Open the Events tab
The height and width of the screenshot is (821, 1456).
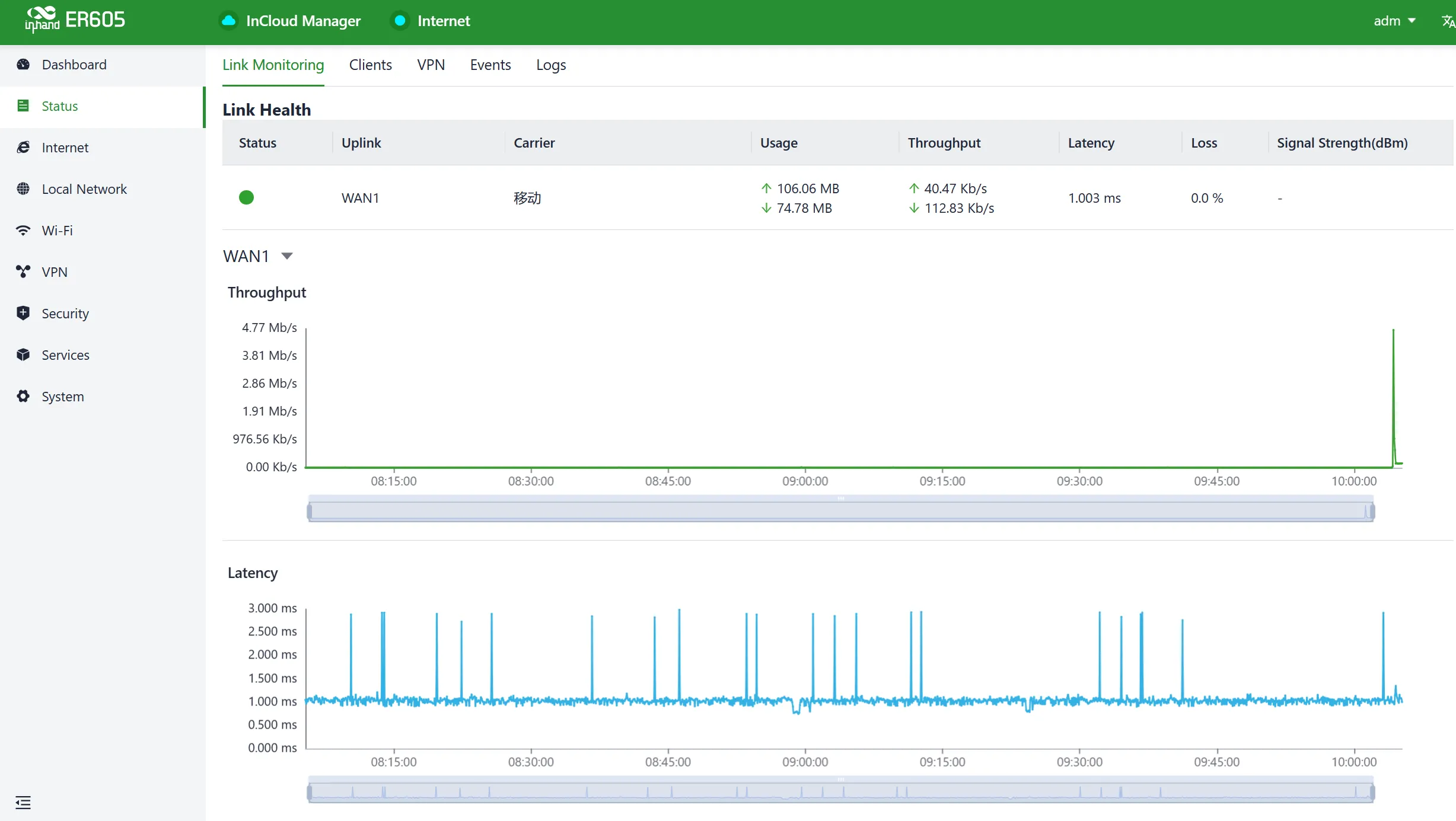pos(490,65)
